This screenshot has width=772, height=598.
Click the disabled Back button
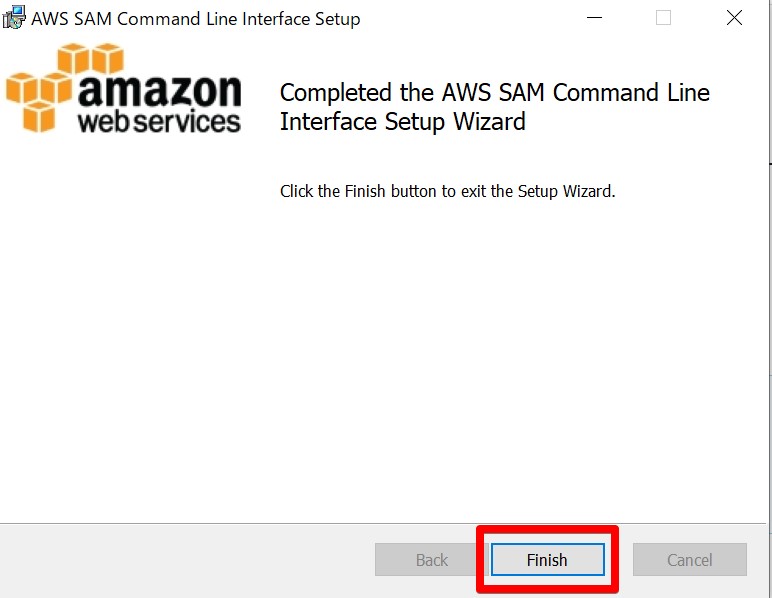431,560
